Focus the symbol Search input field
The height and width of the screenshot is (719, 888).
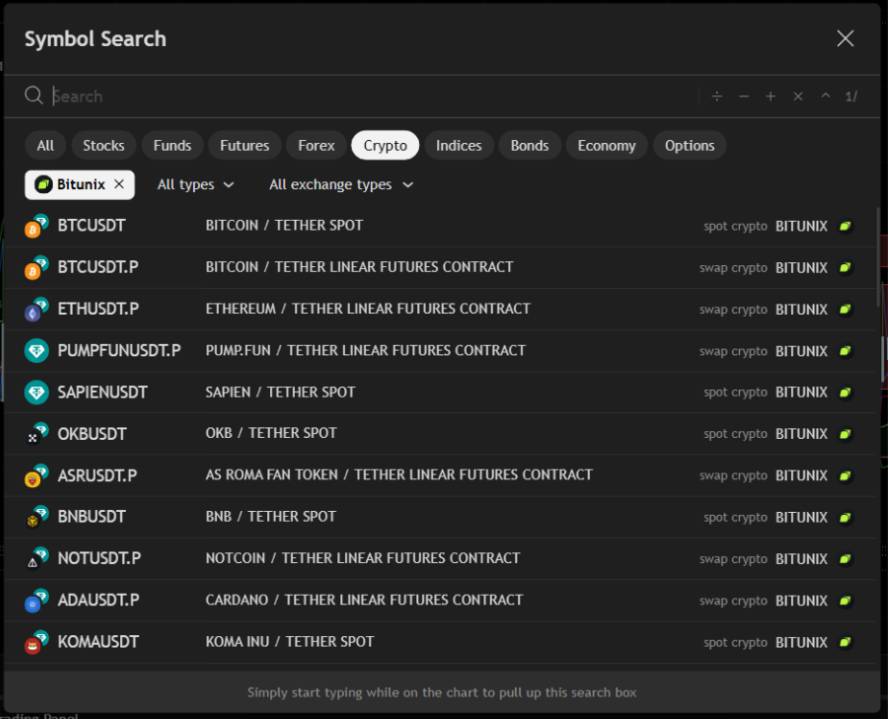370,97
